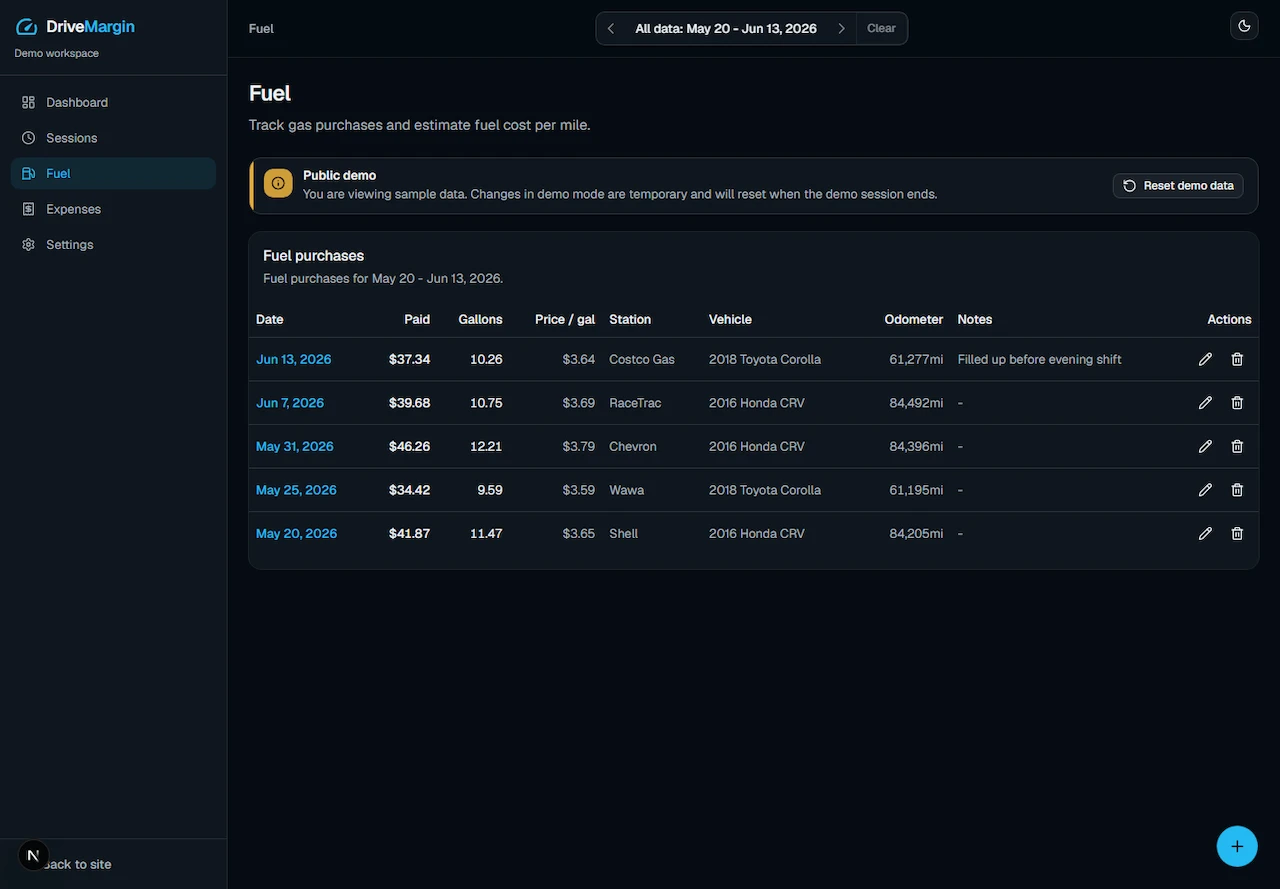Image resolution: width=1280 pixels, height=889 pixels.
Task: Click the $46.26 paid amount
Action: (x=410, y=446)
